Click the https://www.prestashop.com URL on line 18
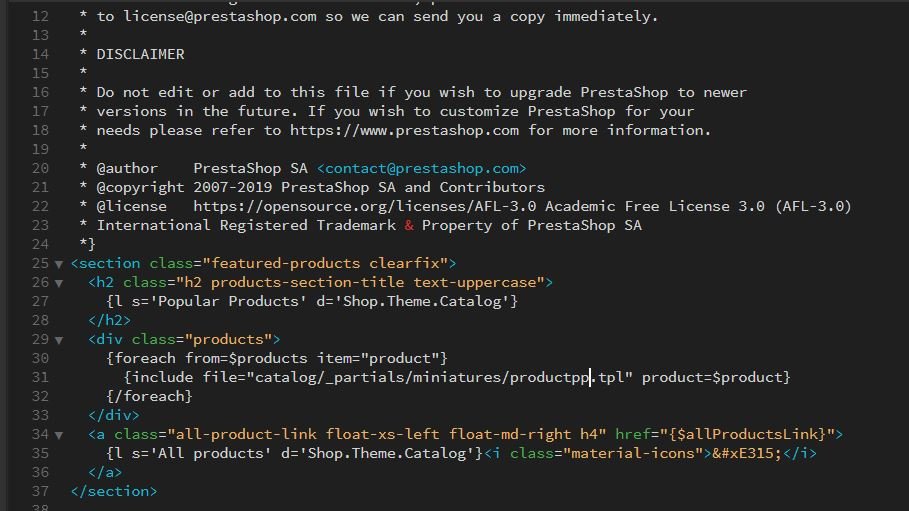Viewport: 909px width, 511px height. (404, 131)
